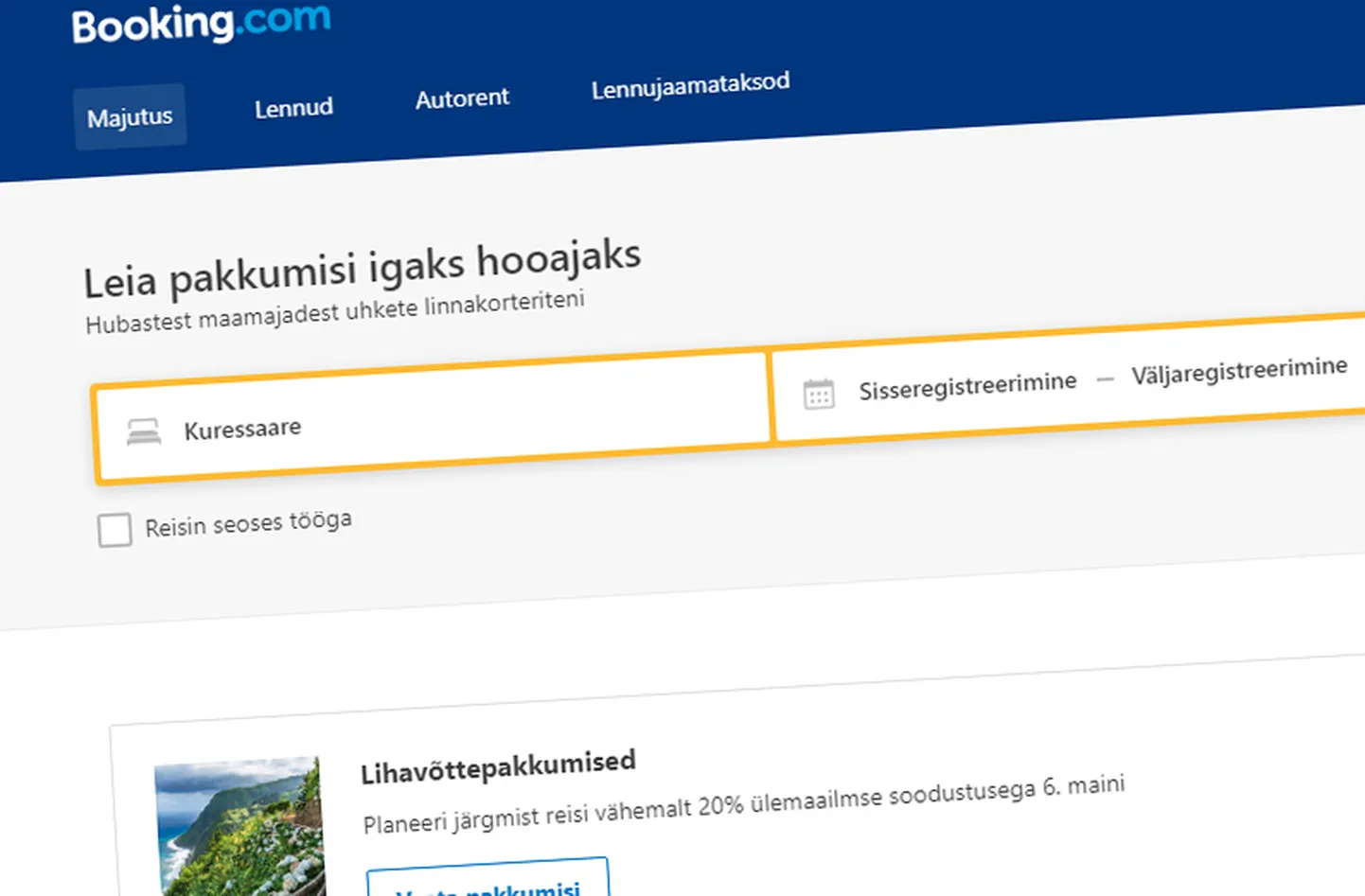
Task: Open the Lihavõttepakkumised heading
Action: (x=498, y=765)
